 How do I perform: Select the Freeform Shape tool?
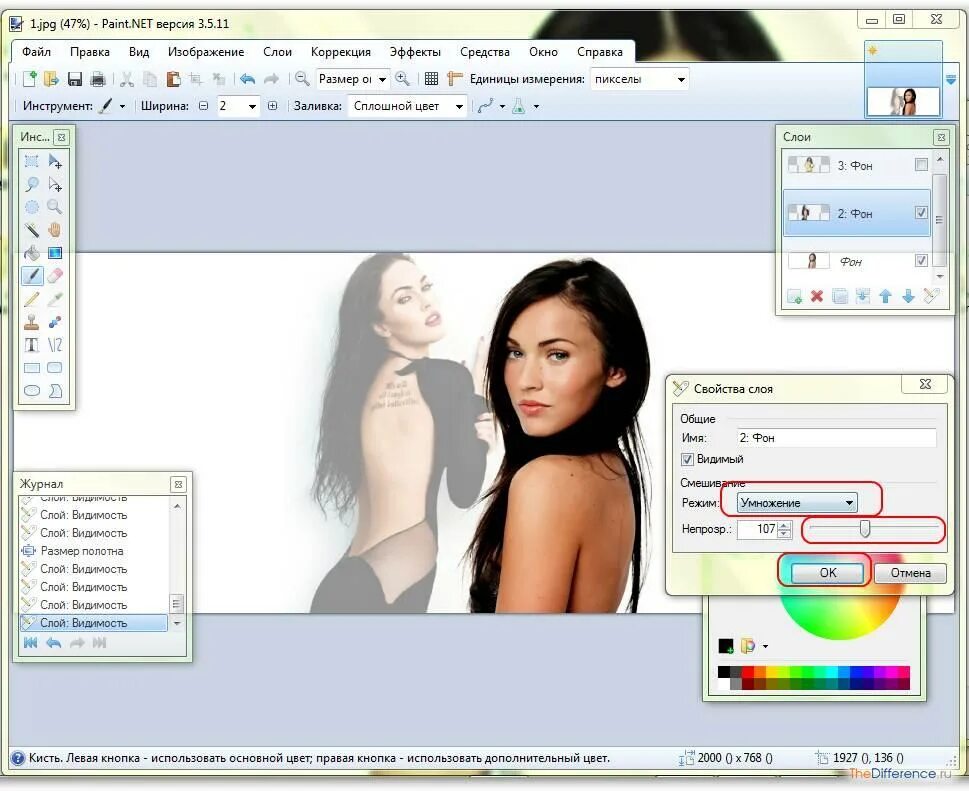pos(55,391)
